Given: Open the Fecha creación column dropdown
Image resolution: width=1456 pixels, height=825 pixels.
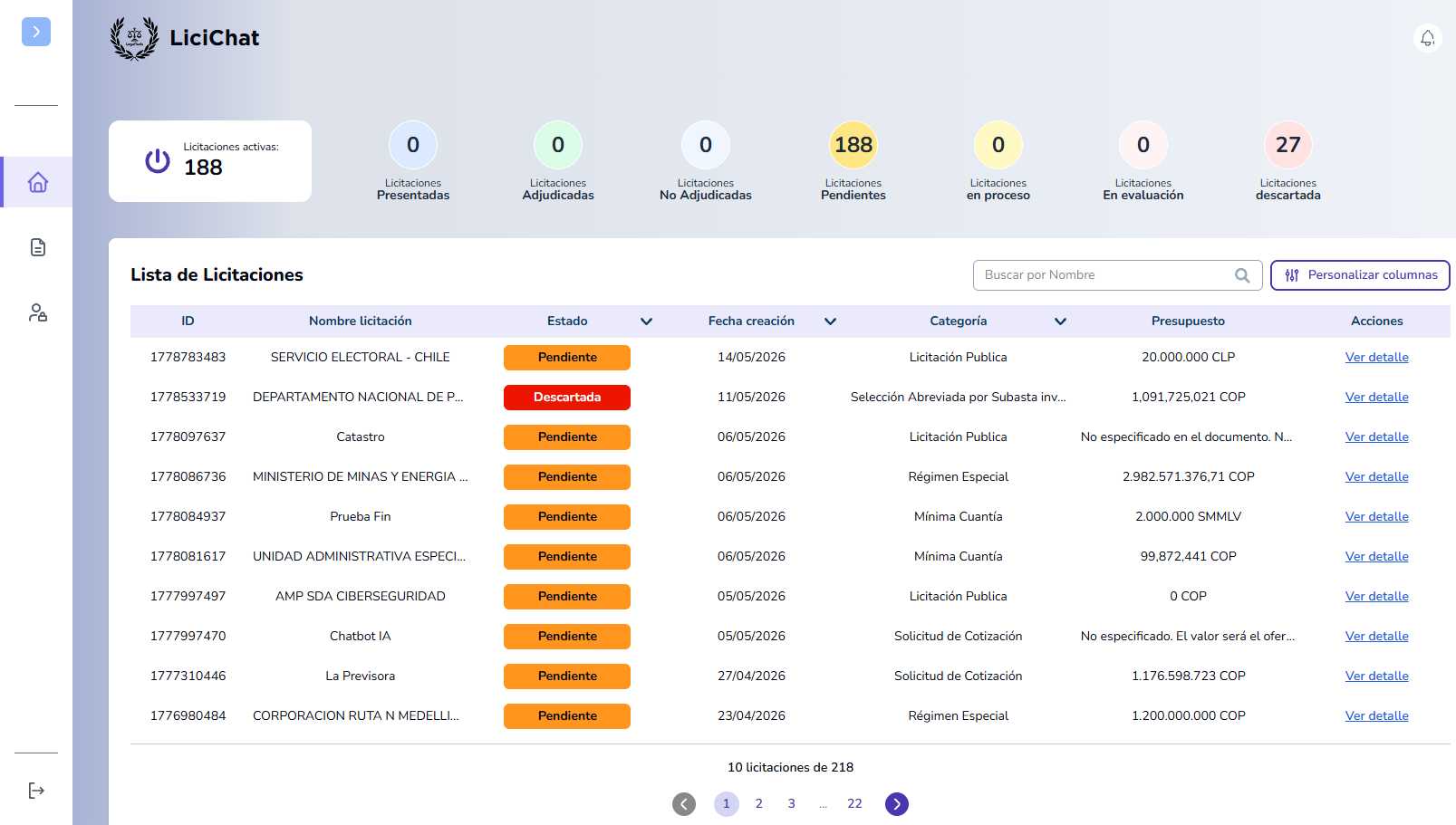Looking at the screenshot, I should pyautogui.click(x=830, y=321).
